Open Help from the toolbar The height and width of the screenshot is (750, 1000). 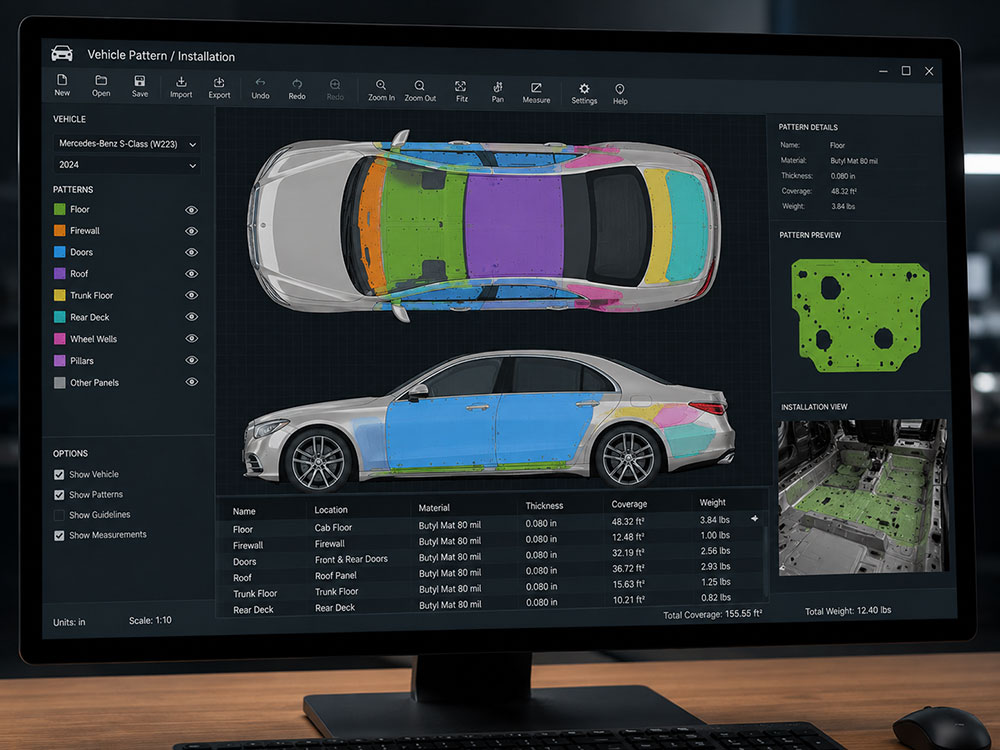coord(620,94)
